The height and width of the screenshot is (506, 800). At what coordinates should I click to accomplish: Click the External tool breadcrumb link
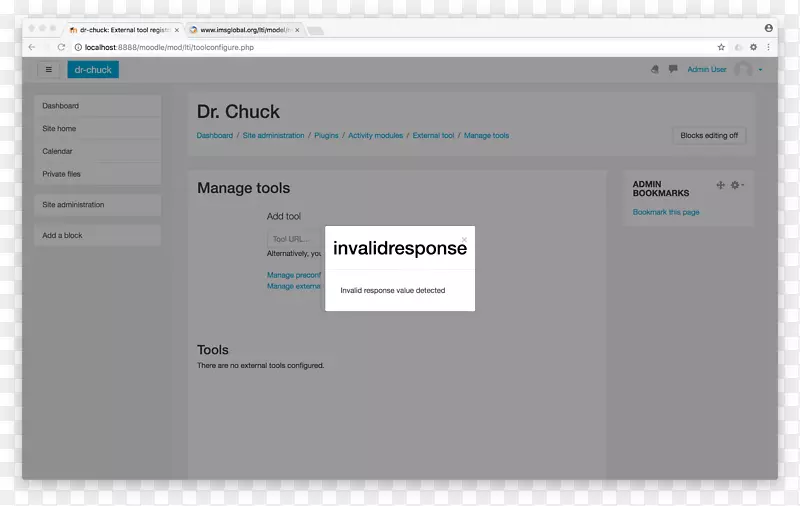point(433,135)
